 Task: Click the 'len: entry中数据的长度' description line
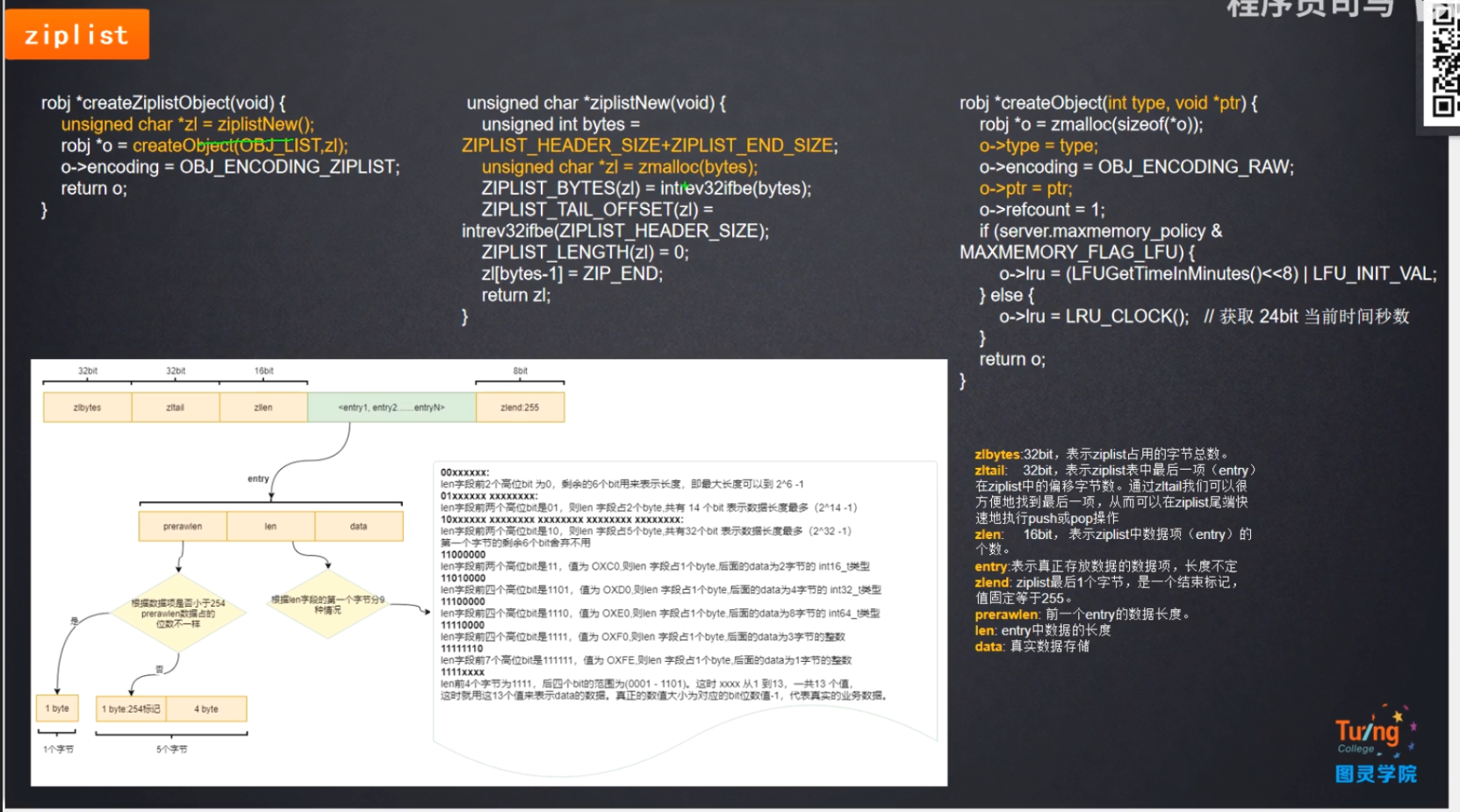pos(1043,630)
